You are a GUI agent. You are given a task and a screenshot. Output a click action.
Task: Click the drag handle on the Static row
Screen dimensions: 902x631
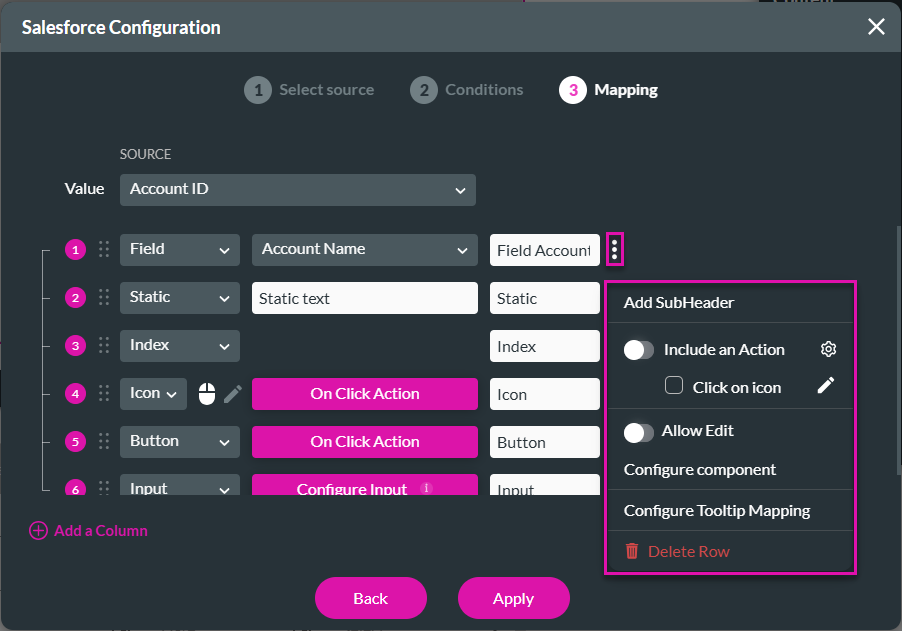click(104, 297)
